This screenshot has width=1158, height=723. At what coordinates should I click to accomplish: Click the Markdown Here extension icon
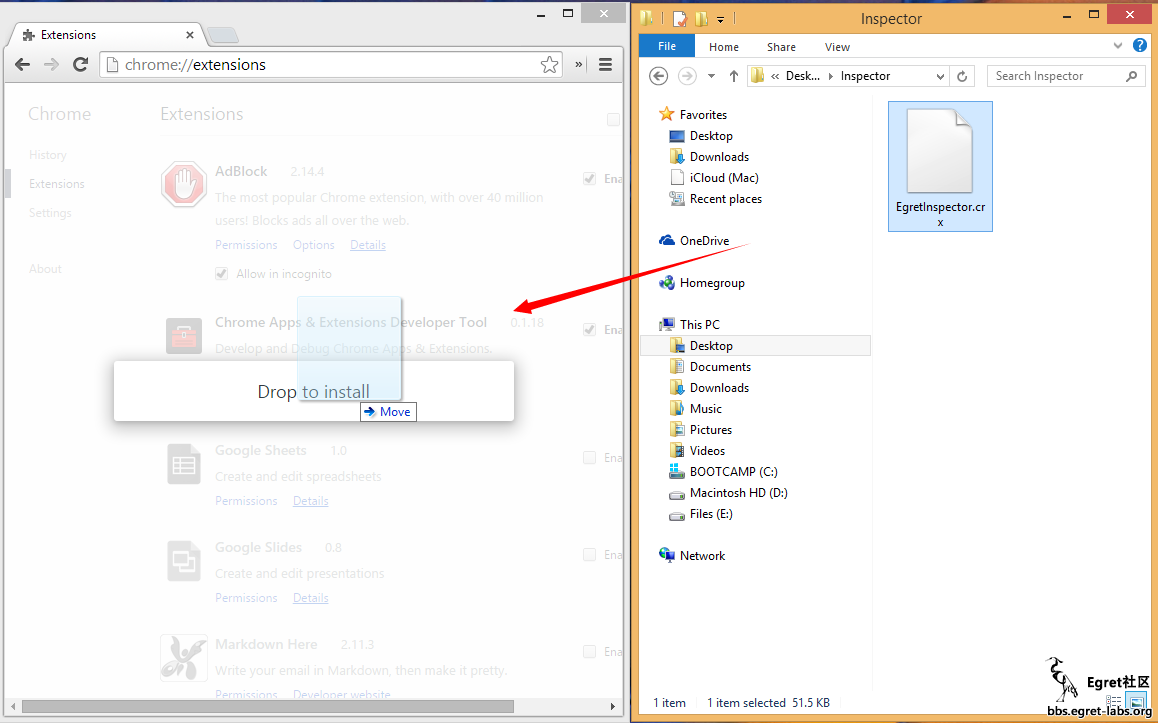pos(183,657)
